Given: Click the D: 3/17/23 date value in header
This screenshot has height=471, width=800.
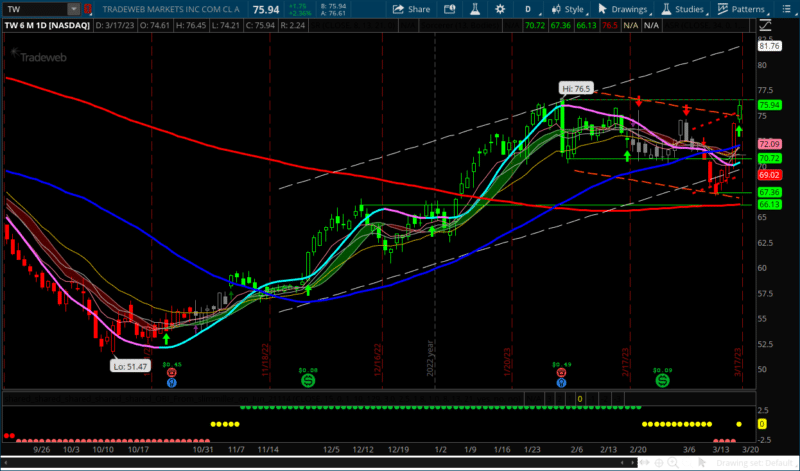Looking at the screenshot, I should click(x=116, y=25).
